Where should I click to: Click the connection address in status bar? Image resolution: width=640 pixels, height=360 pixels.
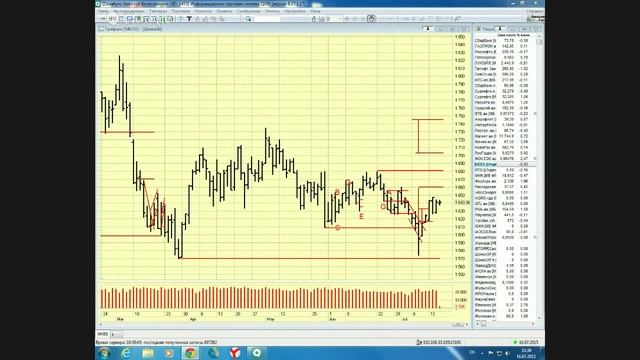439,342
